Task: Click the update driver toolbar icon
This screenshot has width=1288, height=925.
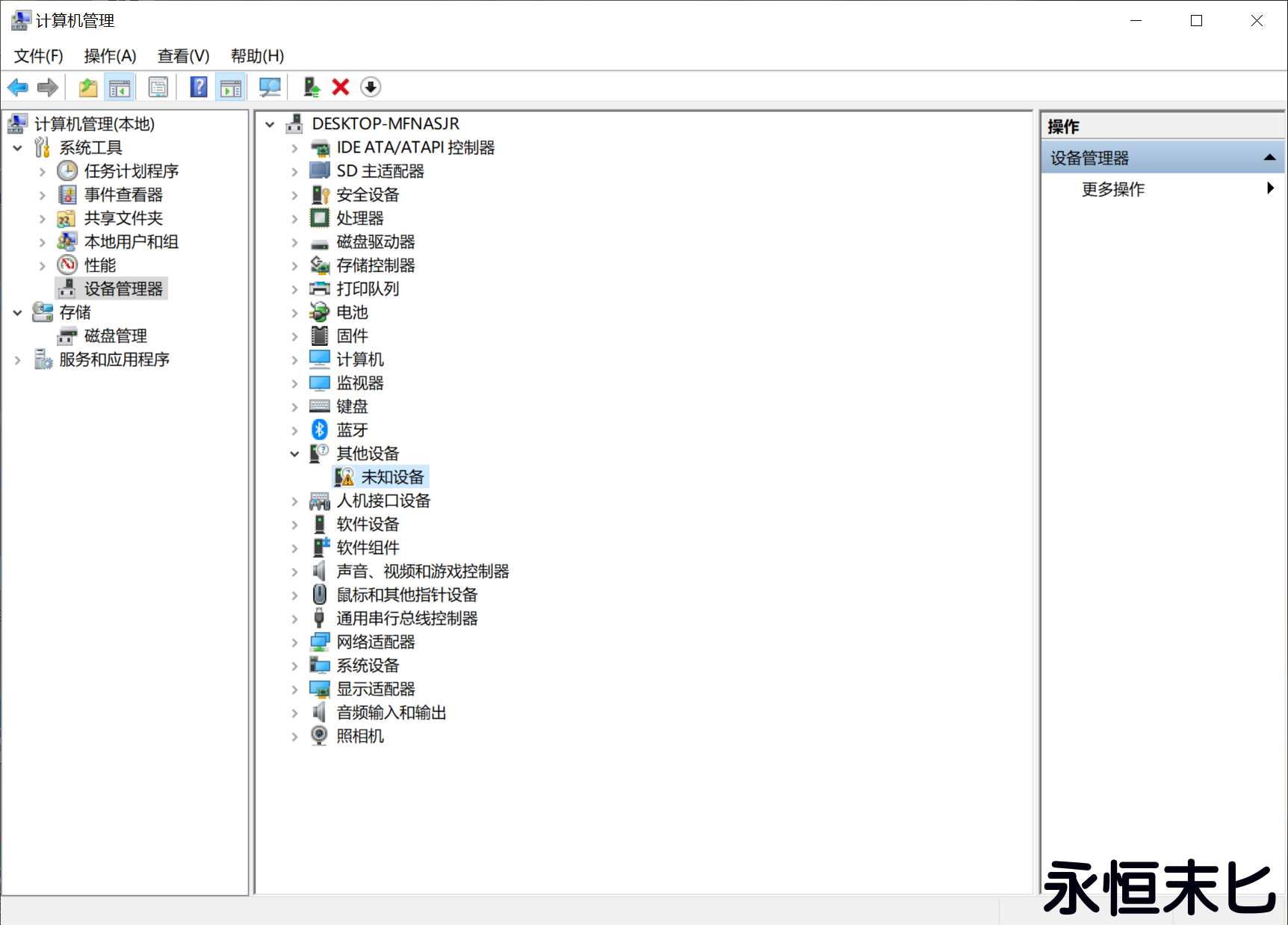Action: point(311,87)
